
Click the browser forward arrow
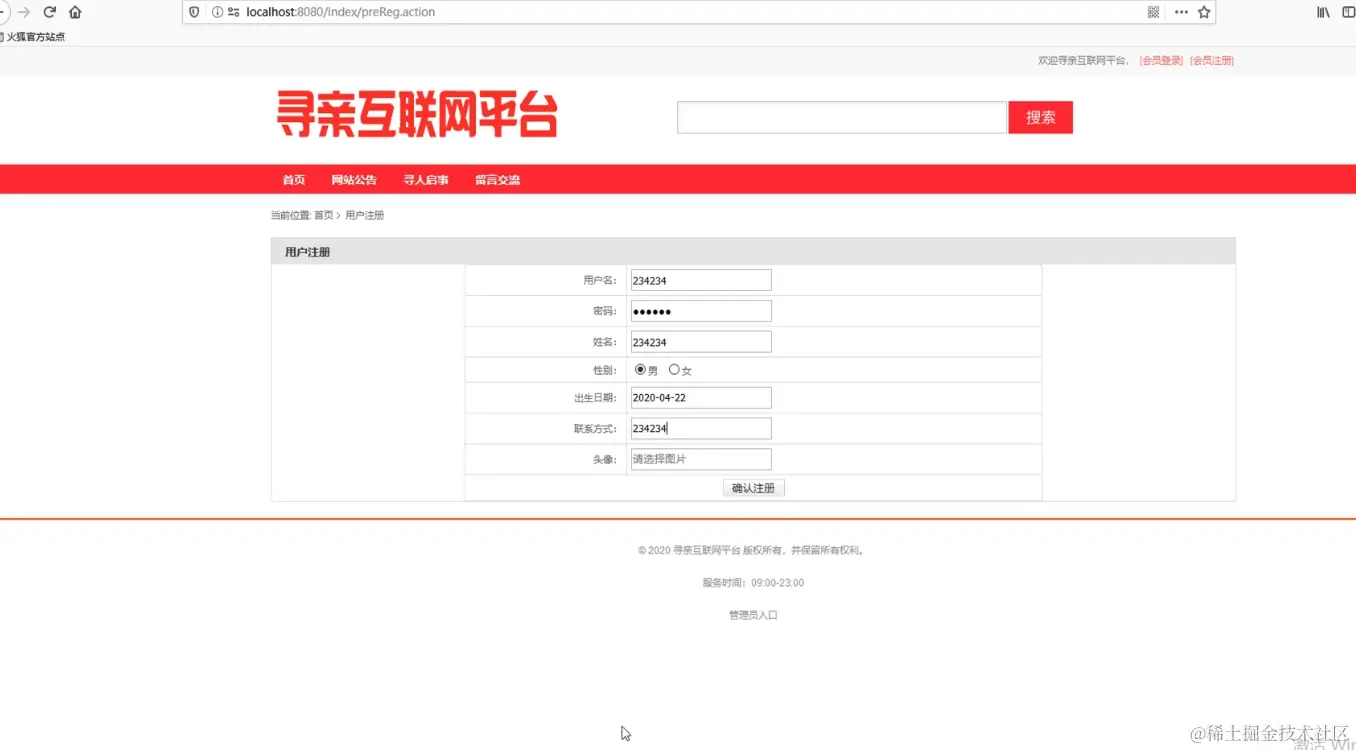(x=24, y=12)
